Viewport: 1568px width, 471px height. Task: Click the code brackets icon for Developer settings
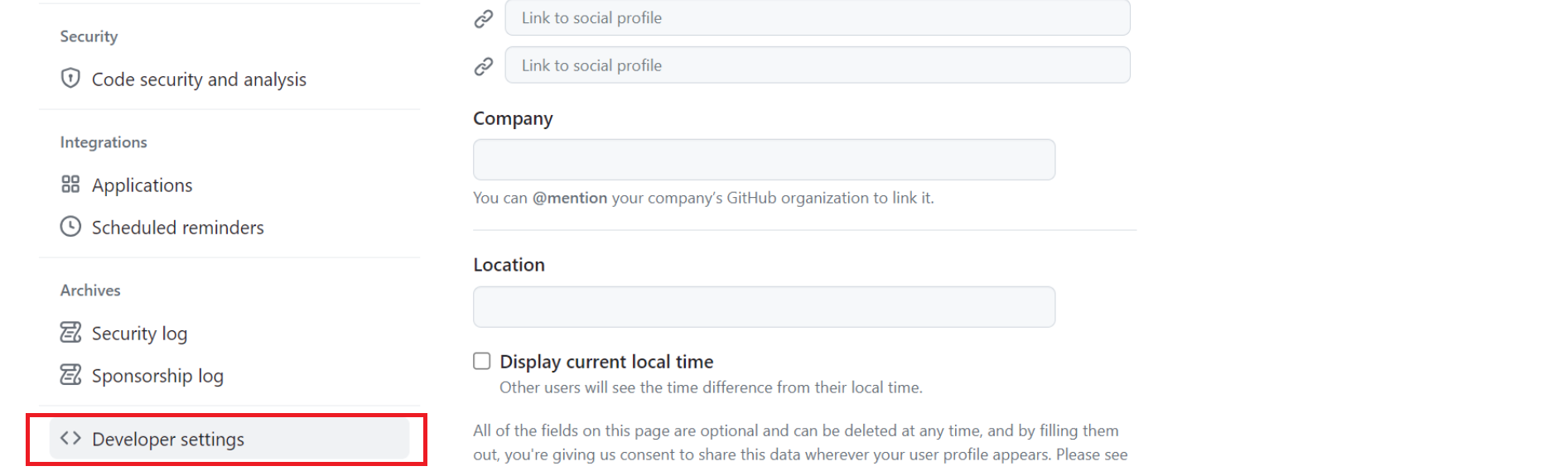(70, 439)
